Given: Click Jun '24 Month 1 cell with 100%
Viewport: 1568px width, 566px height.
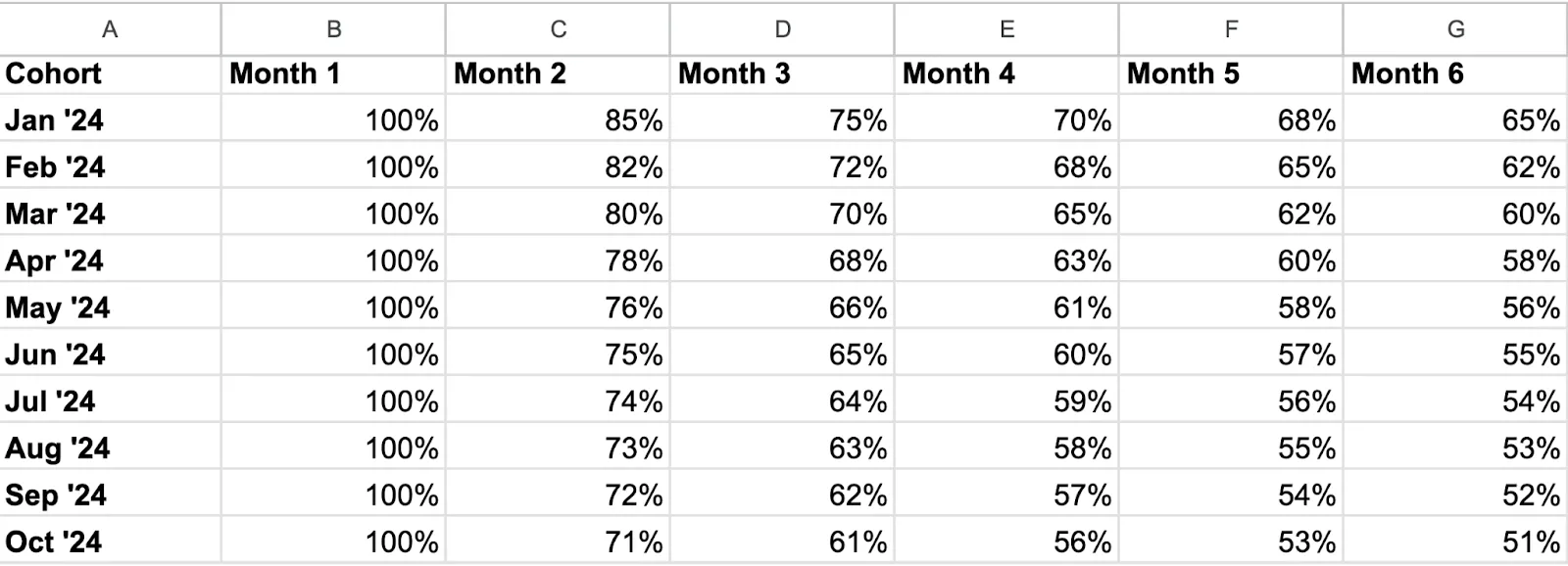Looking at the screenshot, I should [333, 354].
